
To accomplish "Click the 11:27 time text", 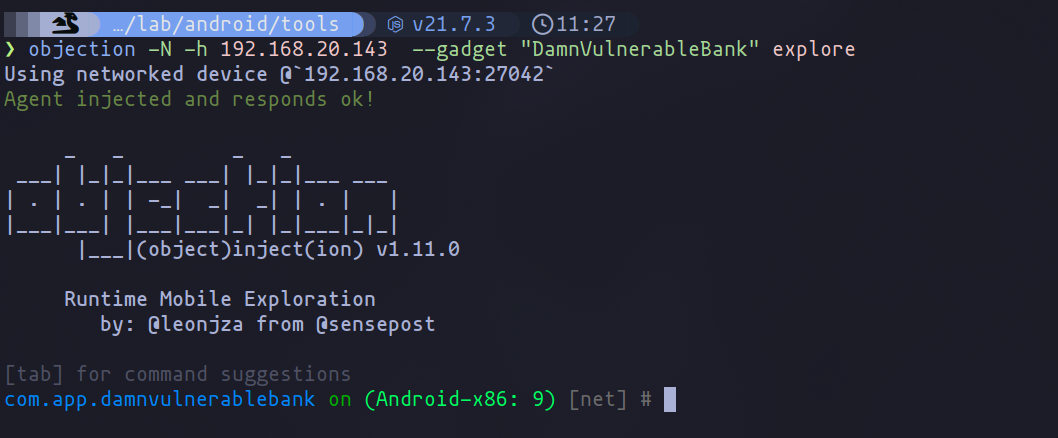I will (x=586, y=25).
